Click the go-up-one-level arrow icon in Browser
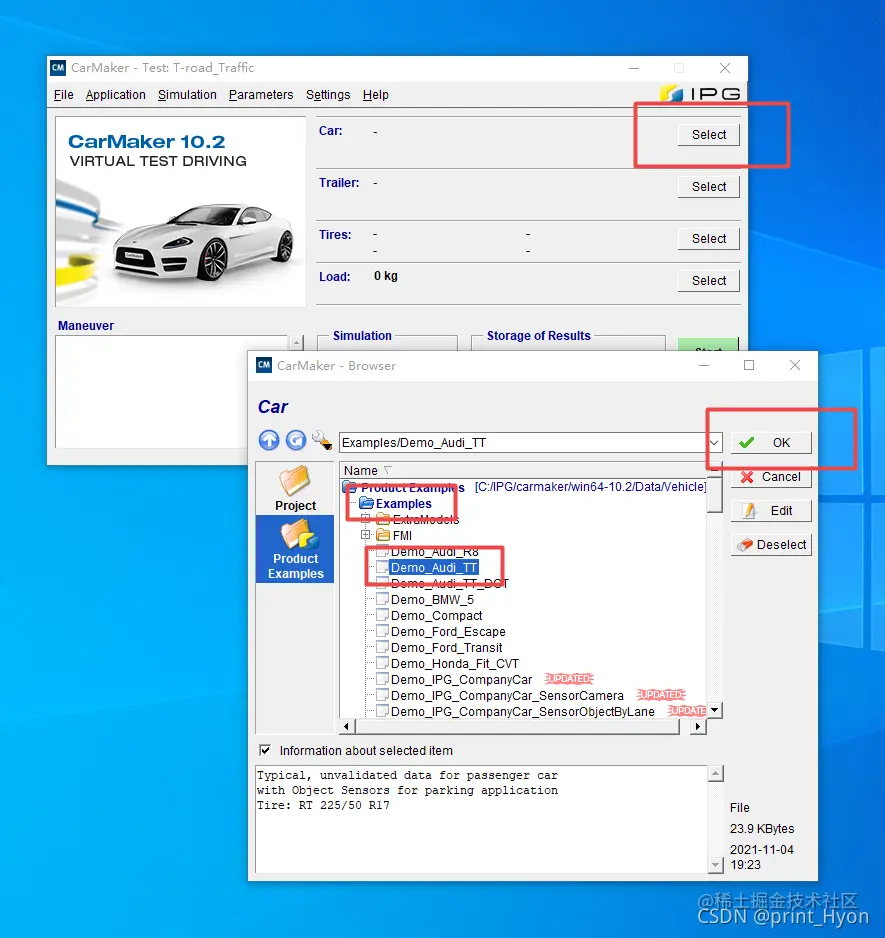This screenshot has width=885, height=938. (269, 441)
